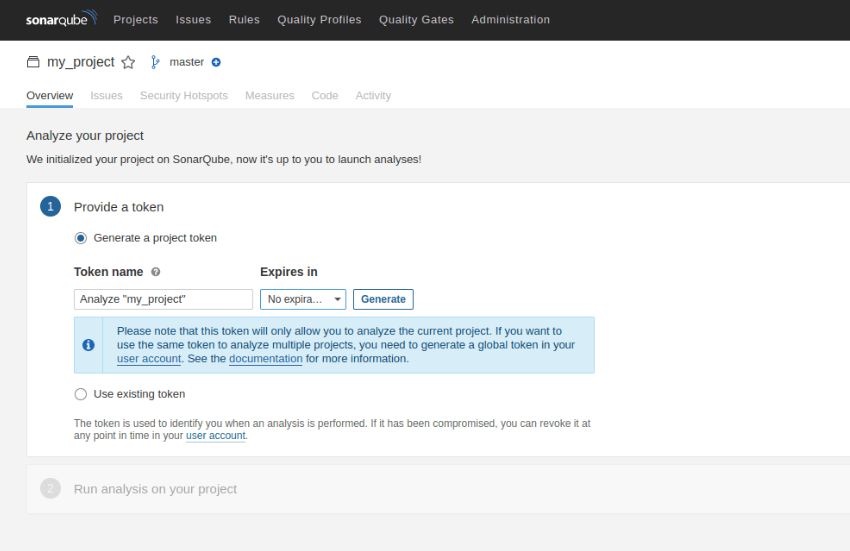Open Quality Gates menu item
This screenshot has width=850, height=551.
pos(416,20)
